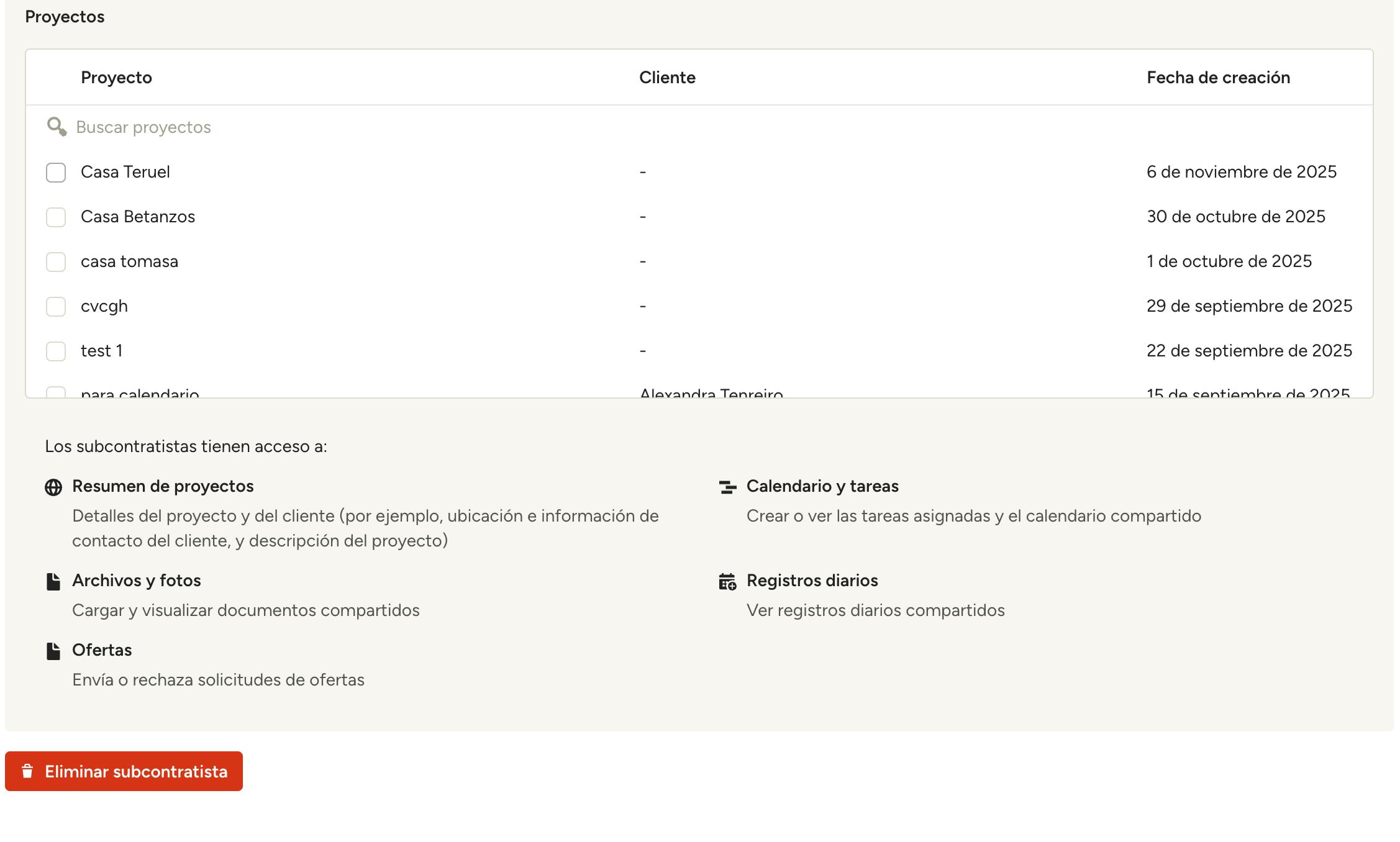Viewport: 1400px width, 842px height.
Task: Check the Casa Teruel project checkbox
Action: click(56, 173)
